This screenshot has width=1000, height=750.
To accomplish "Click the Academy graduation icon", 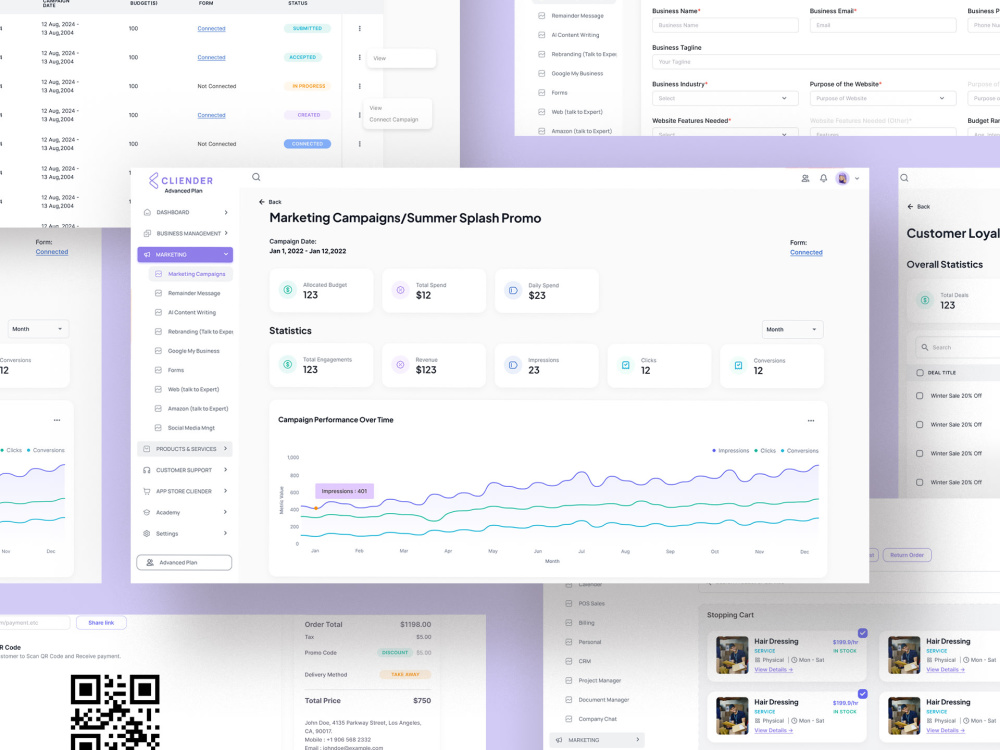I will 147,512.
